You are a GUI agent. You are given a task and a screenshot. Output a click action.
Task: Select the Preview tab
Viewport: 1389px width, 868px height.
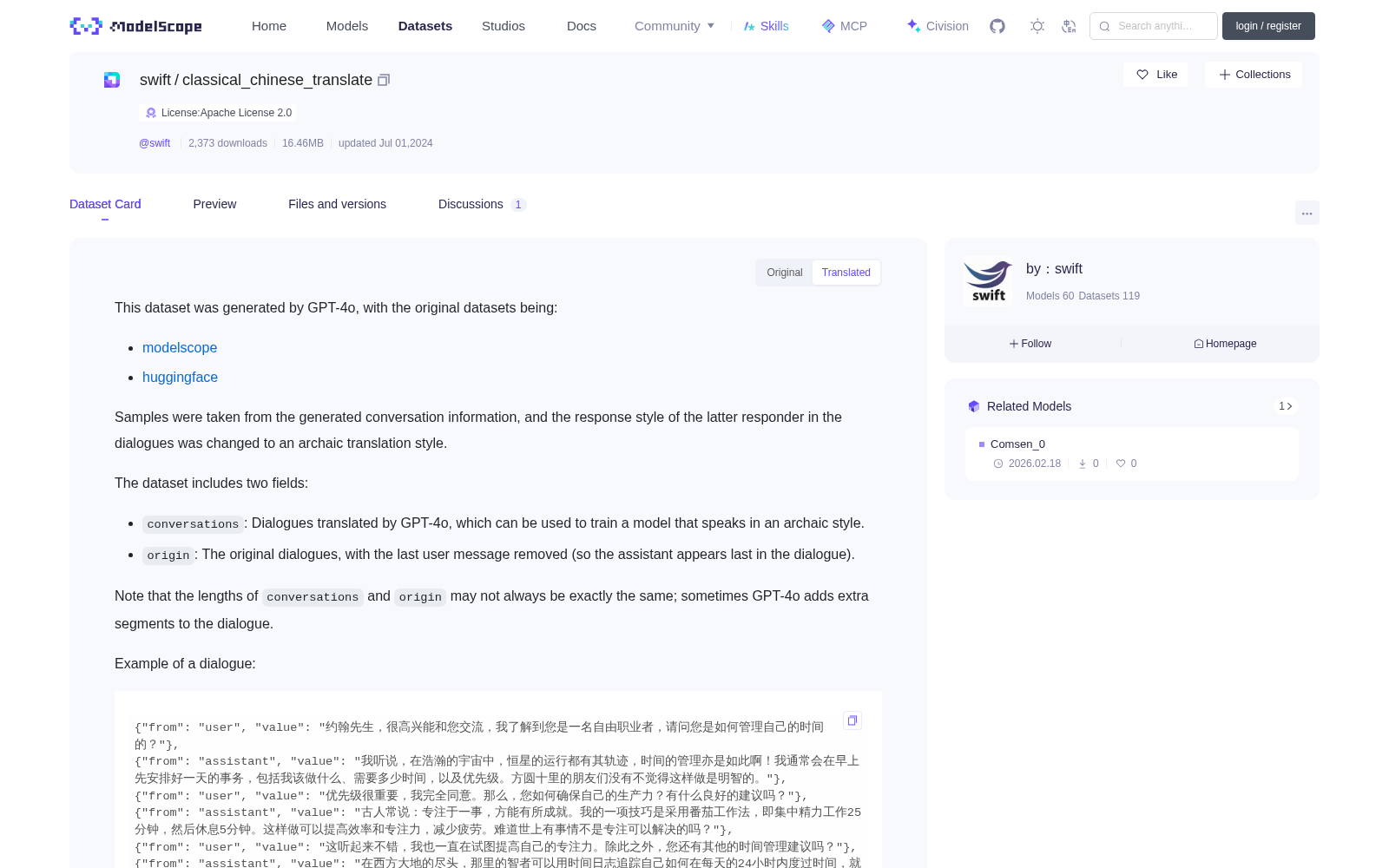click(214, 204)
